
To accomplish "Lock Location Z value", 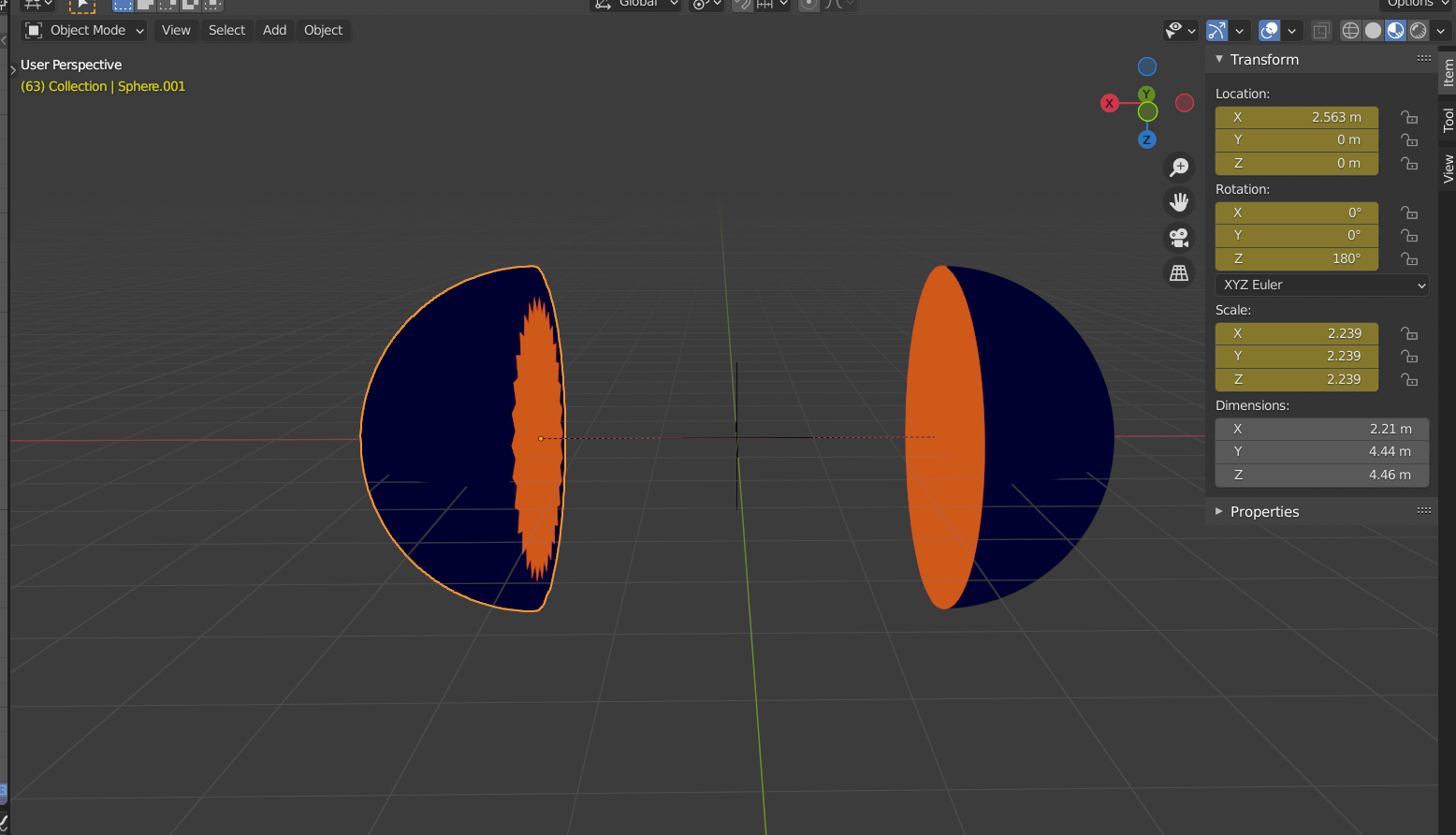I will pos(1409,163).
